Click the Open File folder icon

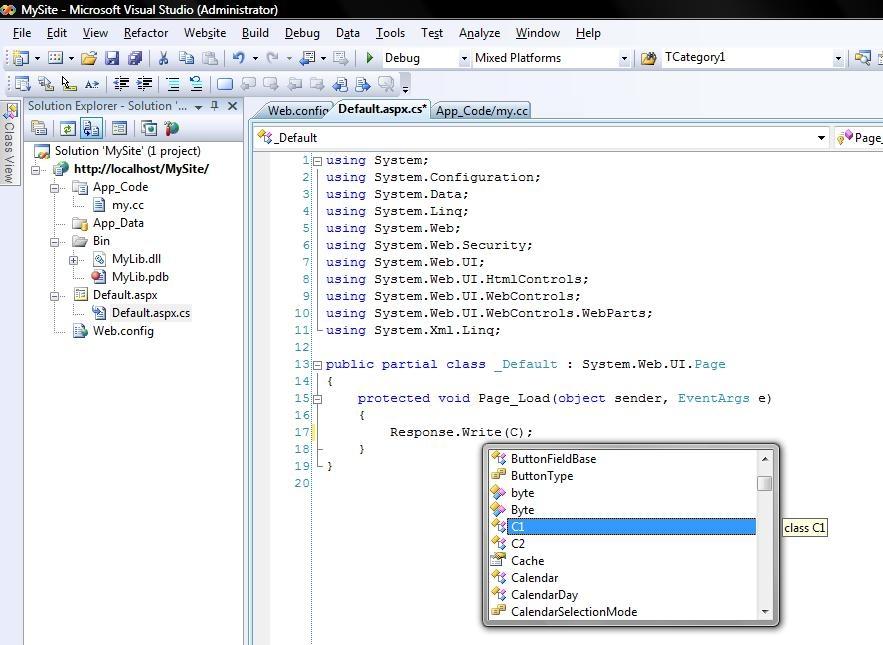click(x=89, y=57)
